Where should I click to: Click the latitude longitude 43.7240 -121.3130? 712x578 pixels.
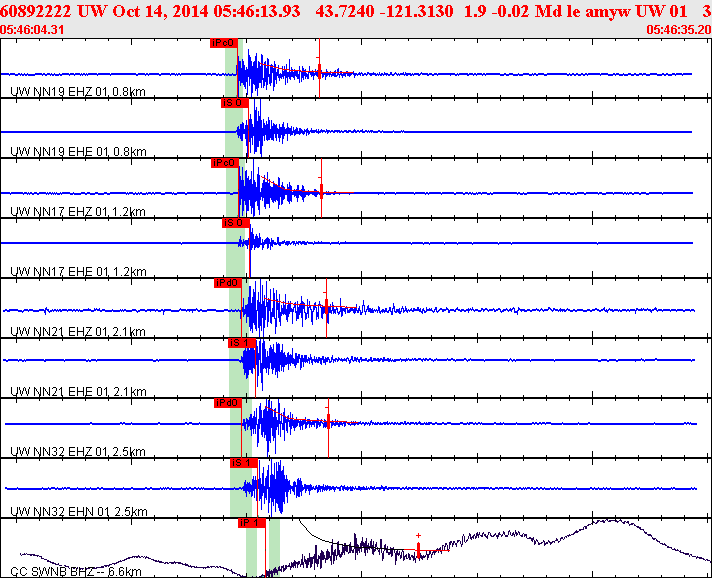point(384,11)
